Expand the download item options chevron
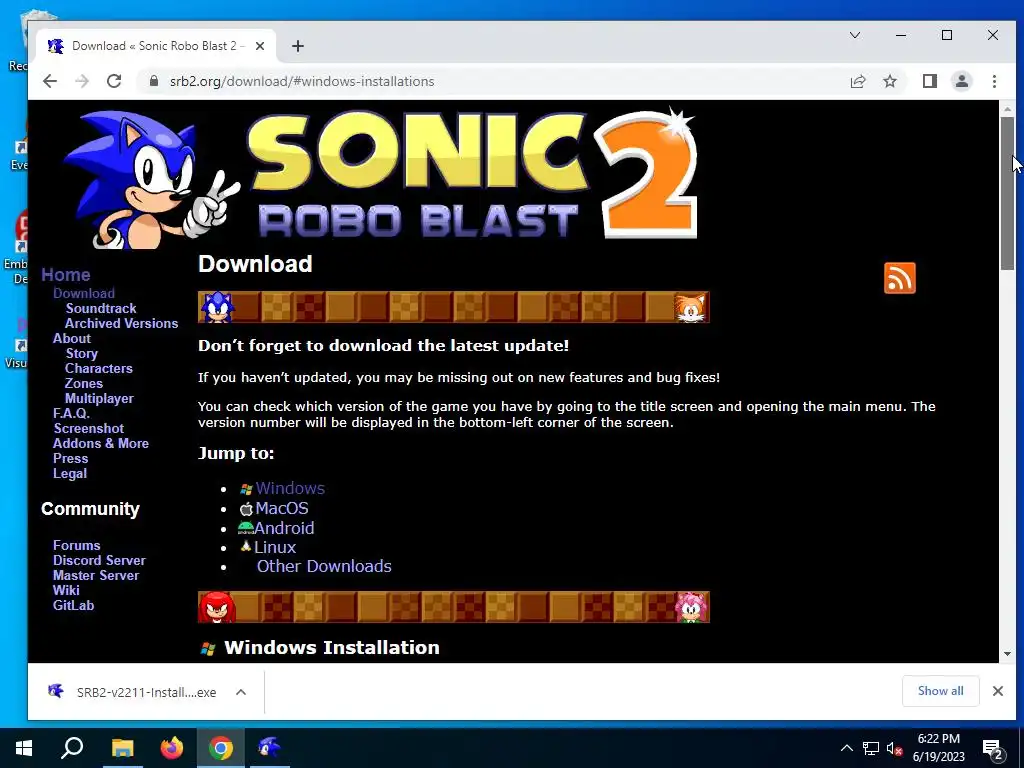The height and width of the screenshot is (768, 1024). click(x=241, y=692)
